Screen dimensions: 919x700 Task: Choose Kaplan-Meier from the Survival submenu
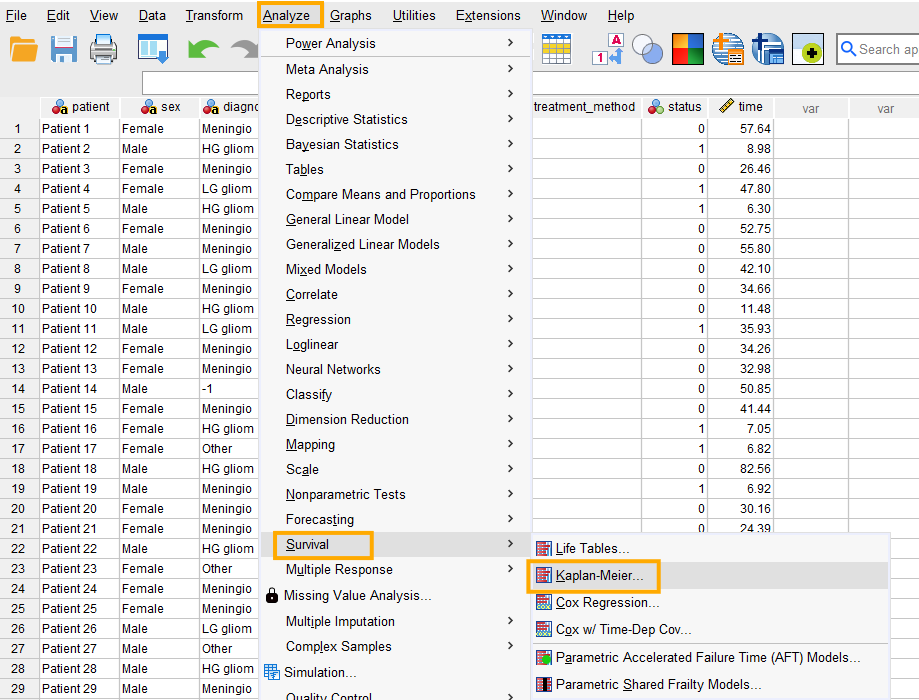pyautogui.click(x=599, y=576)
